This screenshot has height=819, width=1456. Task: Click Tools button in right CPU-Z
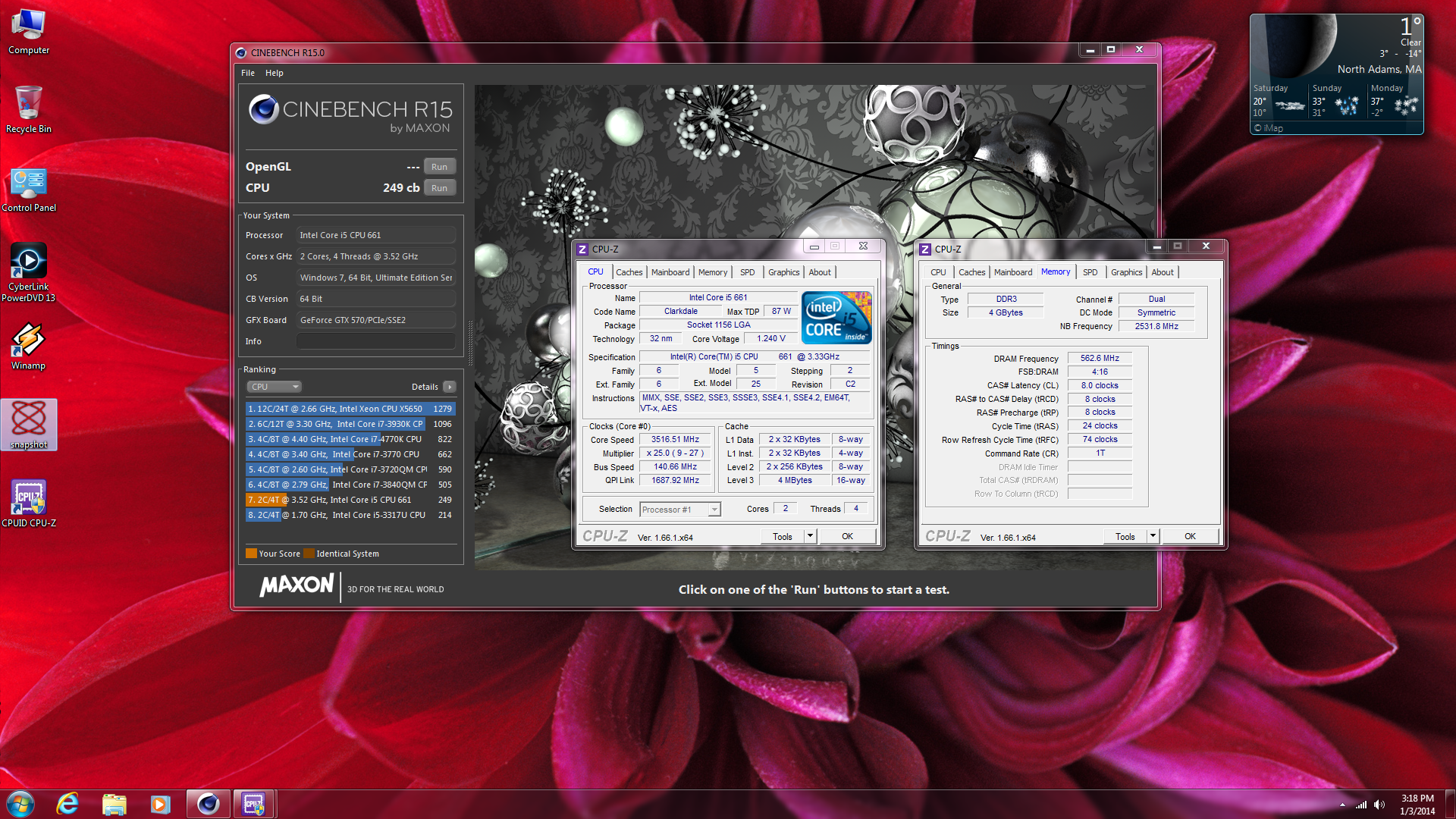1125,536
